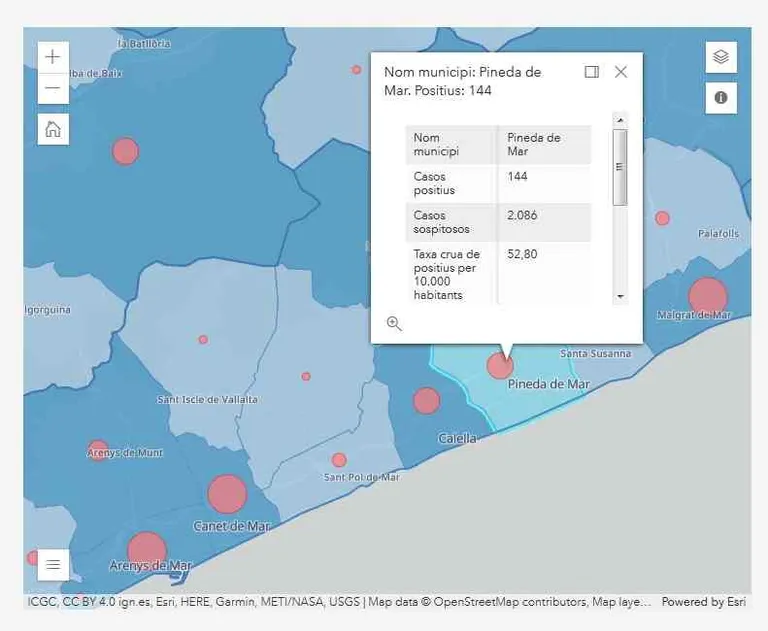
Task: Click the value 52,80 in popup
Action: click(522, 254)
